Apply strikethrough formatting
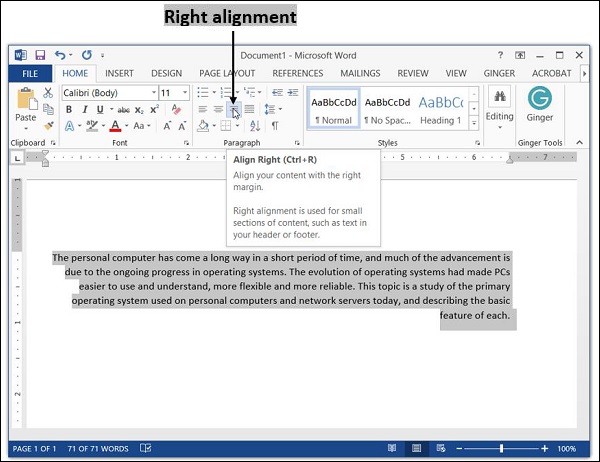 tap(124, 110)
